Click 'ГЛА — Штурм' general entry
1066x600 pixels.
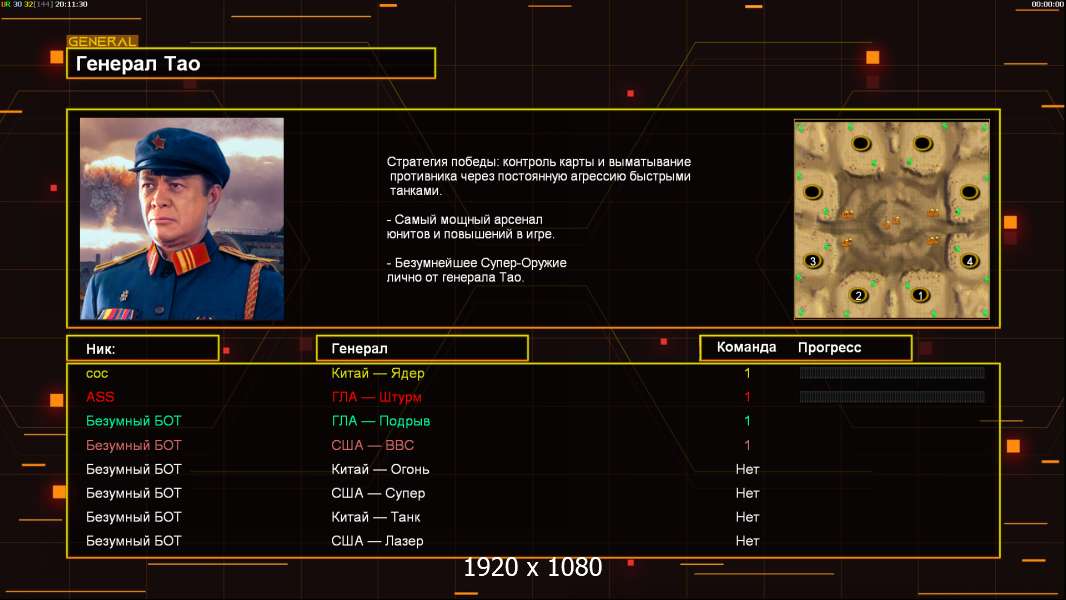pyautogui.click(x=377, y=397)
